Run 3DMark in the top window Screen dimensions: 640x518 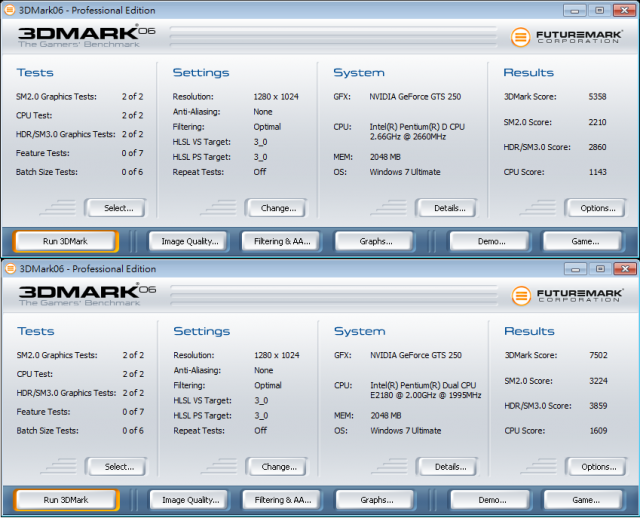pos(65,241)
